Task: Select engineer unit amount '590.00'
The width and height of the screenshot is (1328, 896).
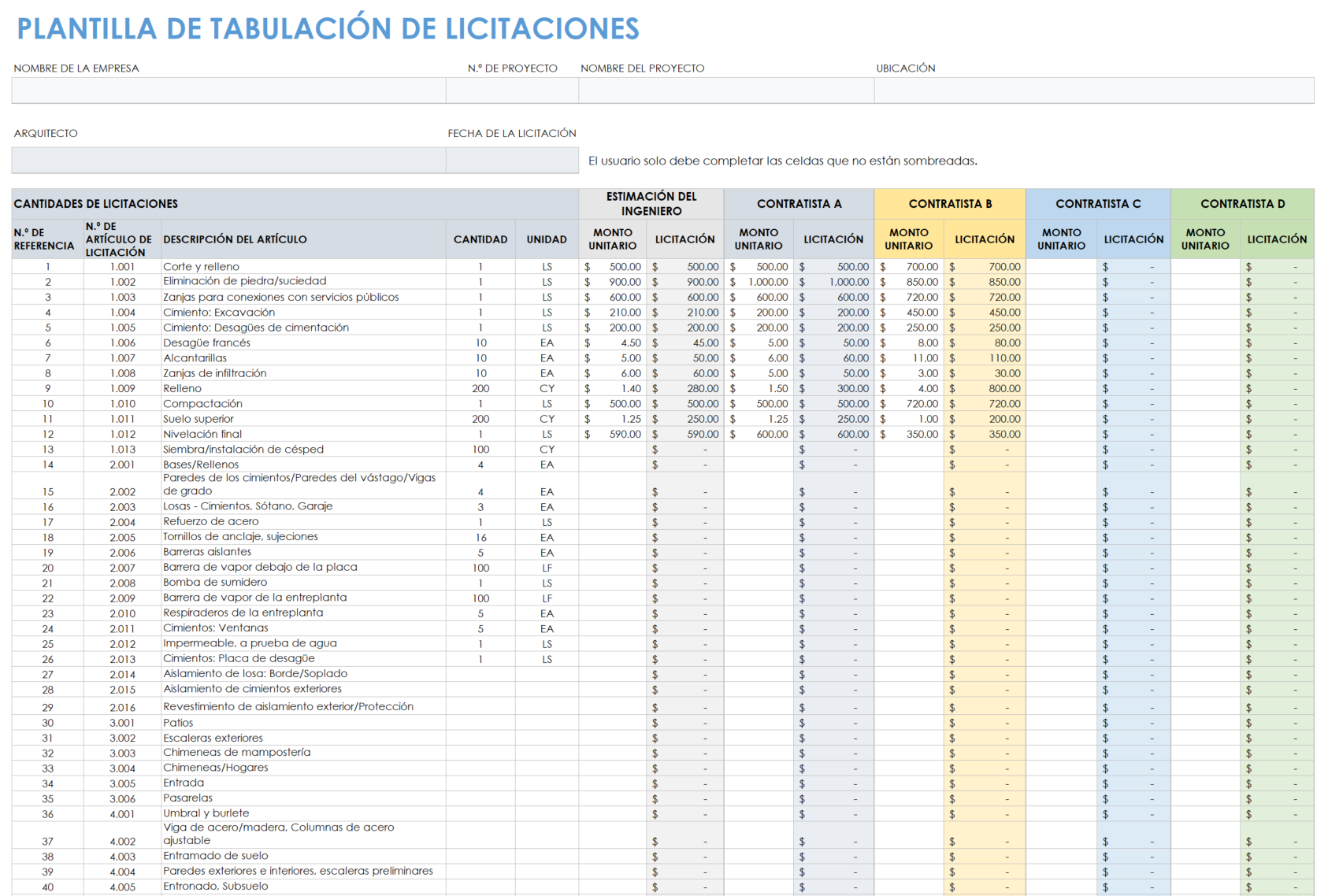Action: [613, 434]
